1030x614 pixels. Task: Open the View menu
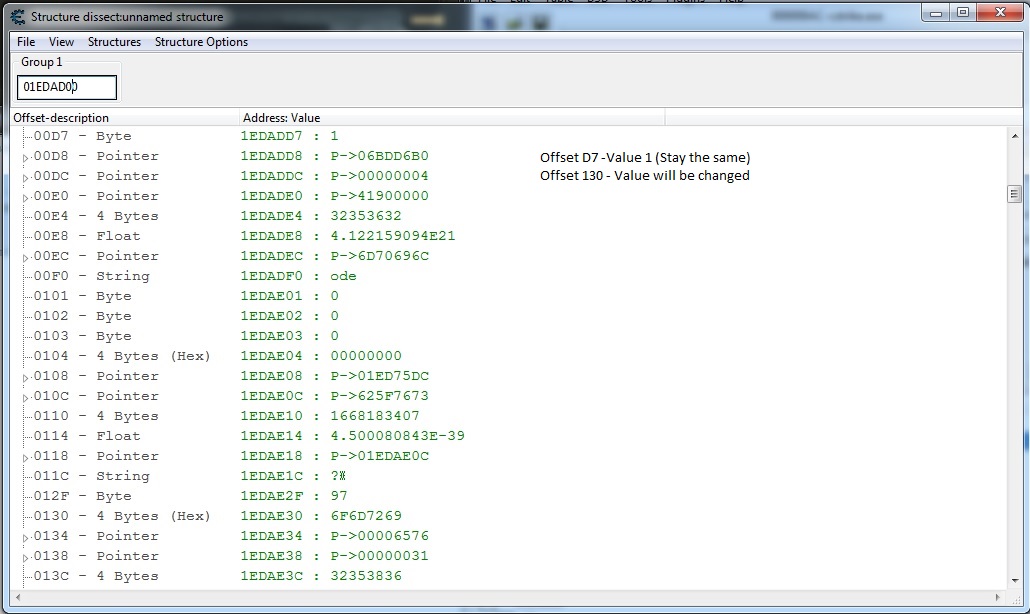(61, 42)
